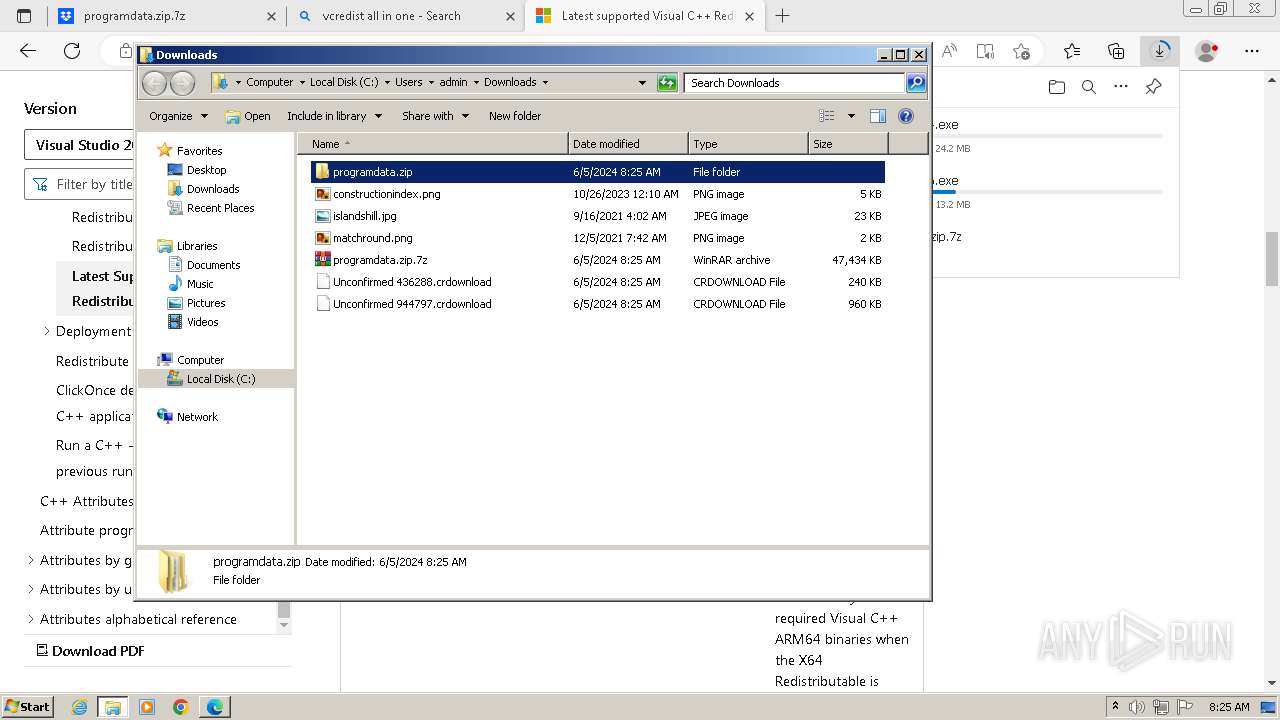
Task: Open downloads folder icon in Edge panel
Action: [x=1057, y=87]
